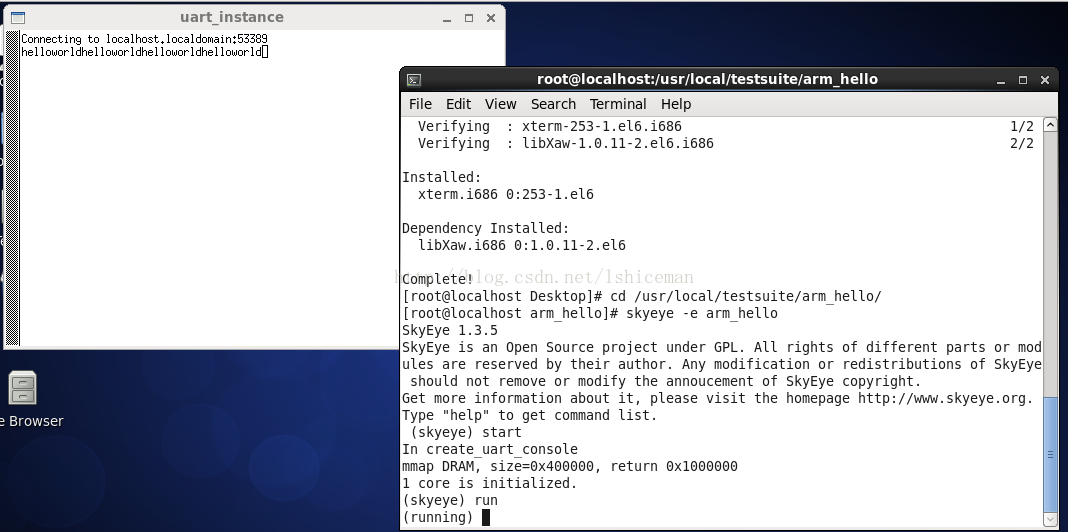
Task: Close the uart_instance window
Action: pos(490,18)
